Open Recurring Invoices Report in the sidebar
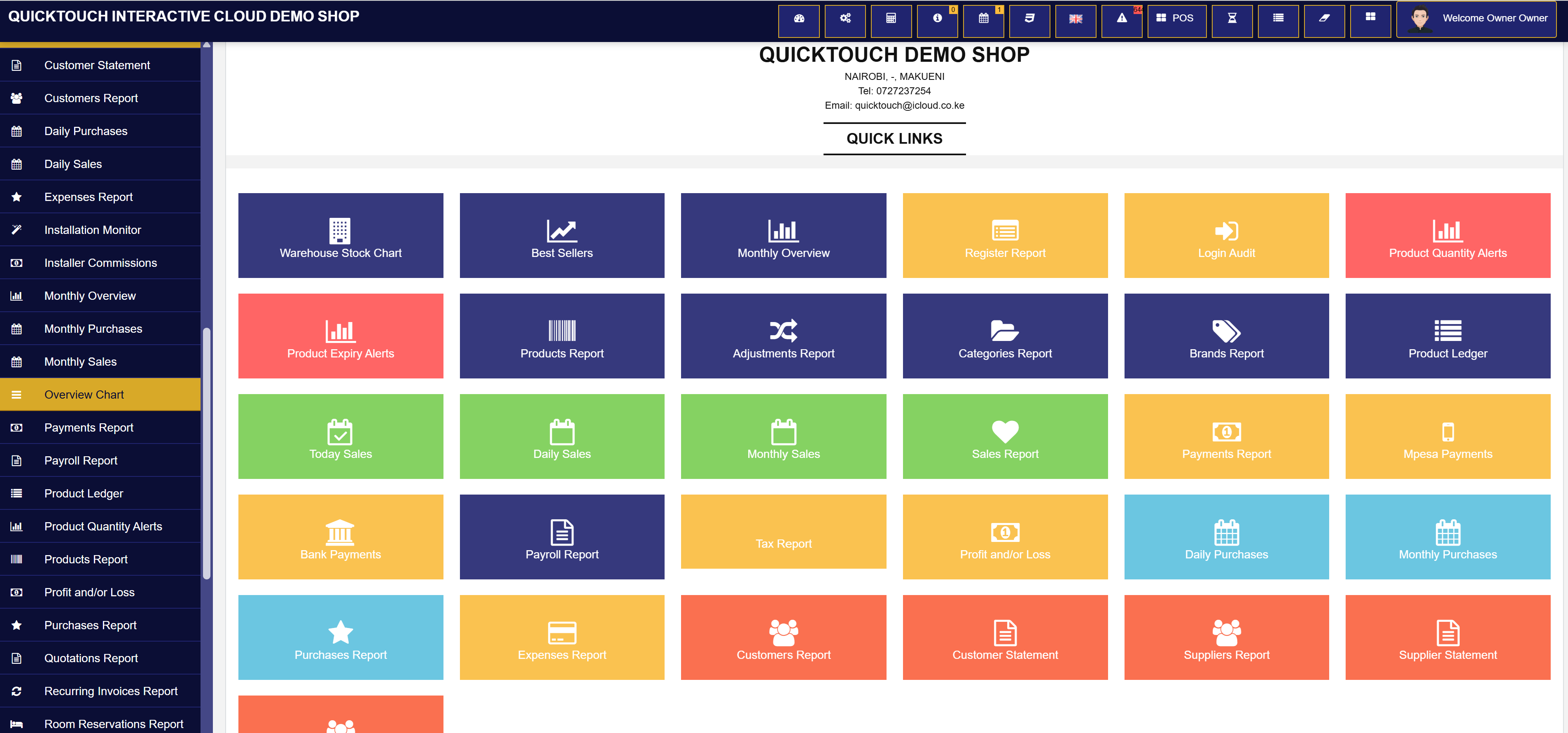 [100, 691]
